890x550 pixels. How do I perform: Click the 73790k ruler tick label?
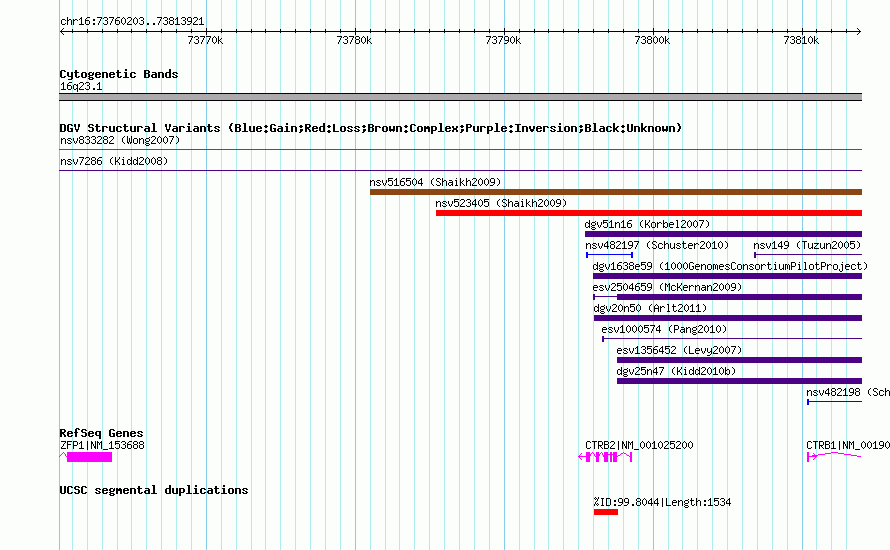[x=503, y=40]
